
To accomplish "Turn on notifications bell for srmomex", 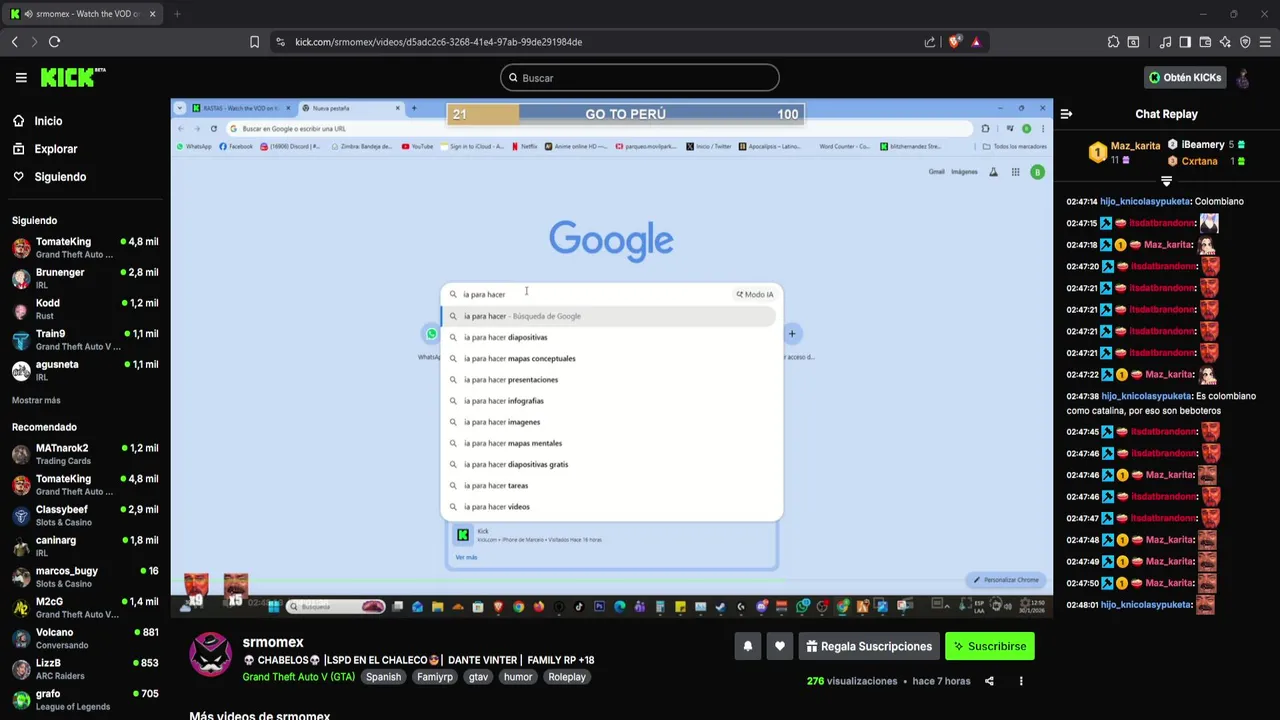I will coord(747,646).
